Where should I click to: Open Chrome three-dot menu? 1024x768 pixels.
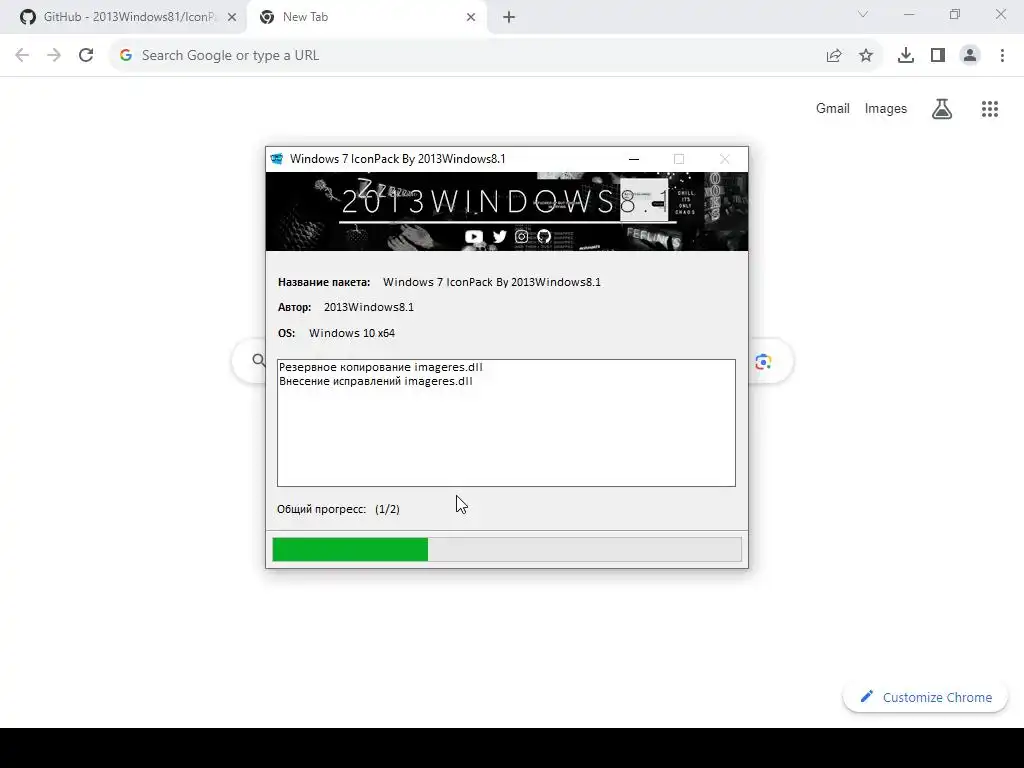coord(1002,55)
